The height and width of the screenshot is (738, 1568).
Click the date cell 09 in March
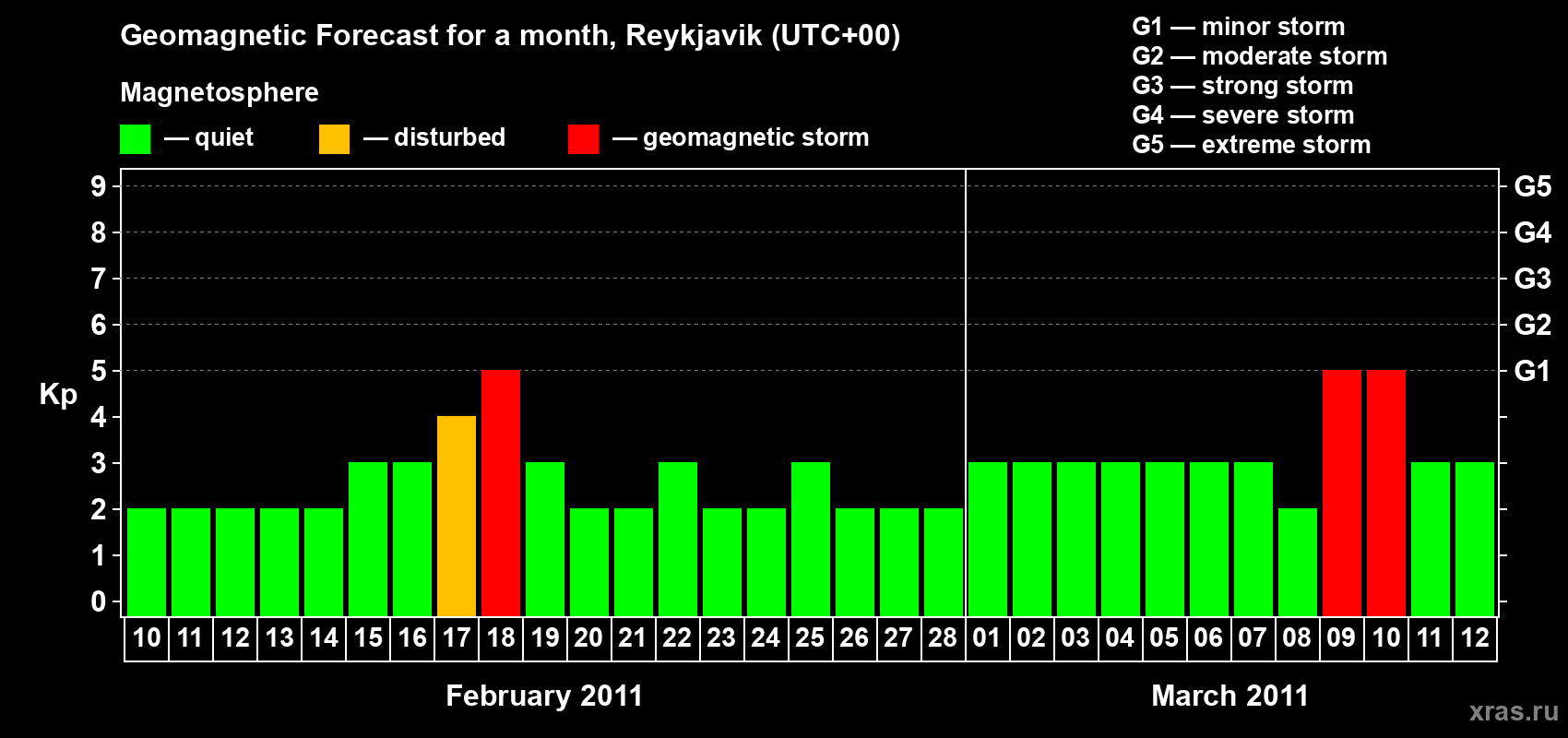coord(1342,638)
